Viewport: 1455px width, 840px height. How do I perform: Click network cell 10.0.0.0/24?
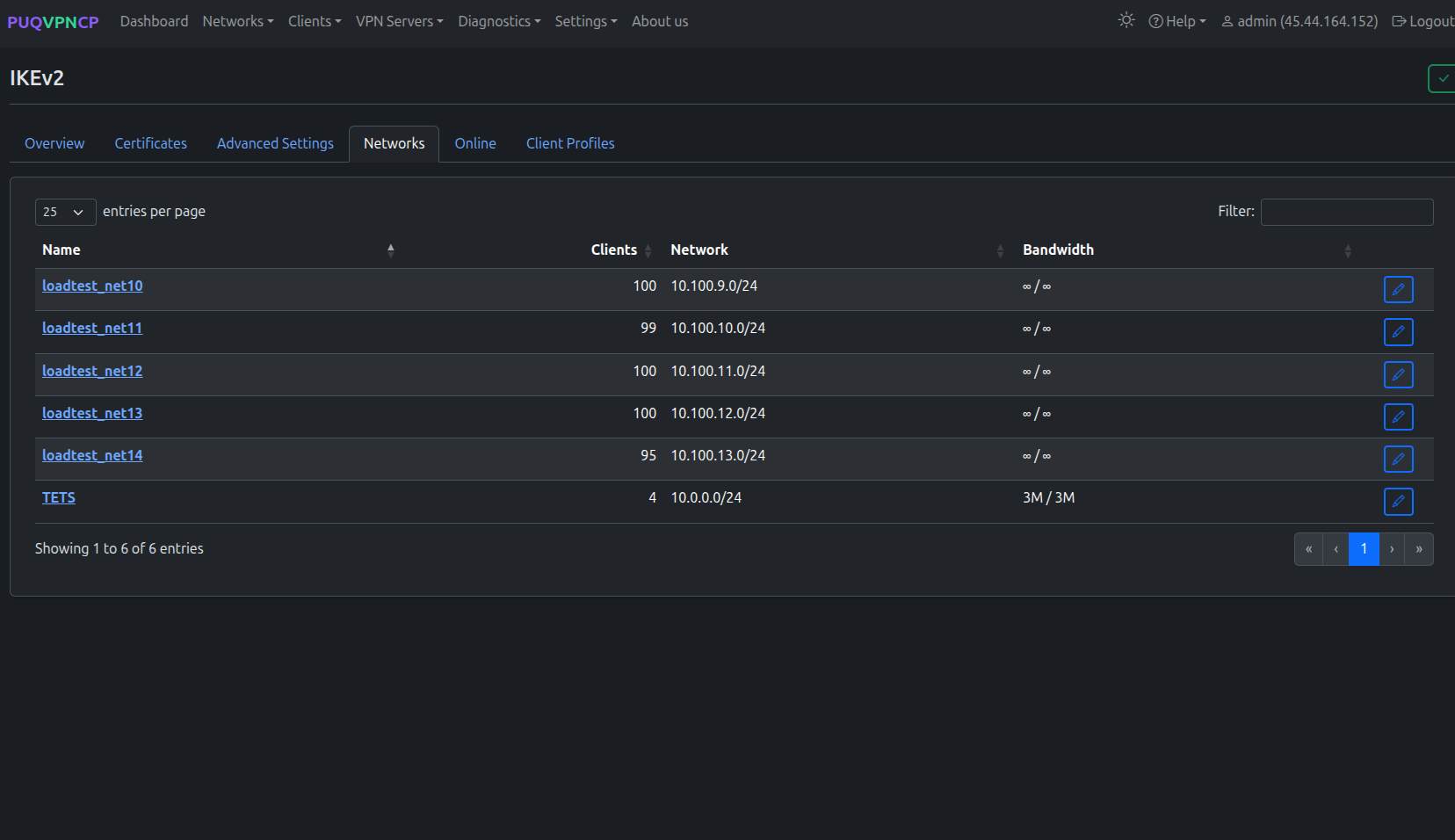pyautogui.click(x=706, y=497)
